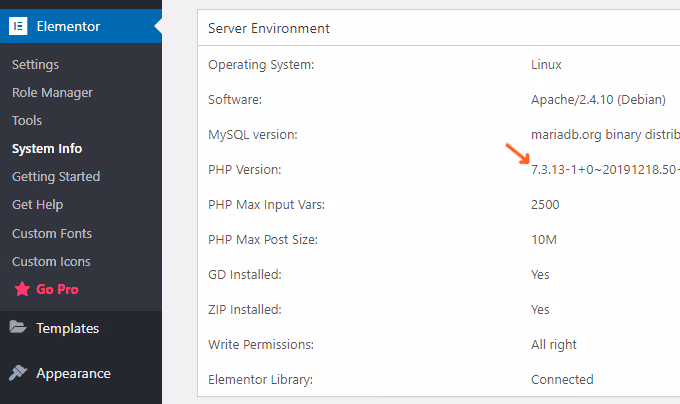The width and height of the screenshot is (680, 404).
Task: Click the Go Pro link
Action: [57, 289]
